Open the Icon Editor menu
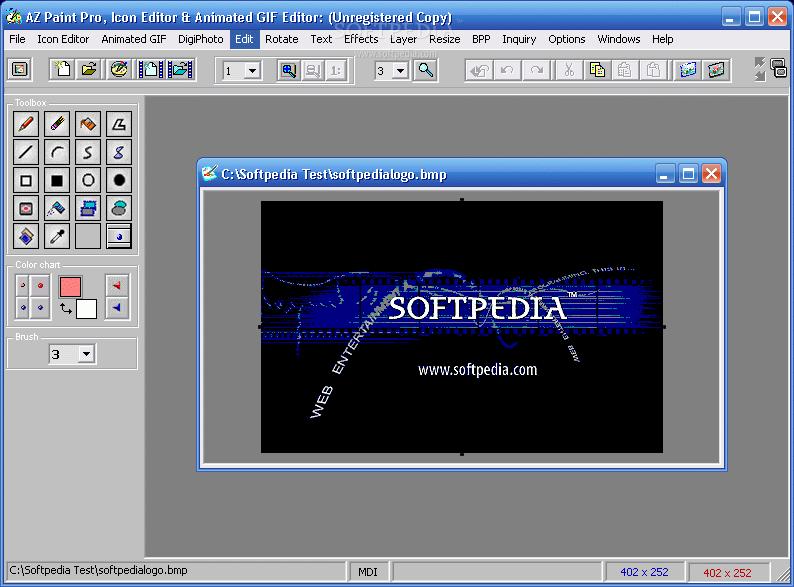 pyautogui.click(x=63, y=39)
